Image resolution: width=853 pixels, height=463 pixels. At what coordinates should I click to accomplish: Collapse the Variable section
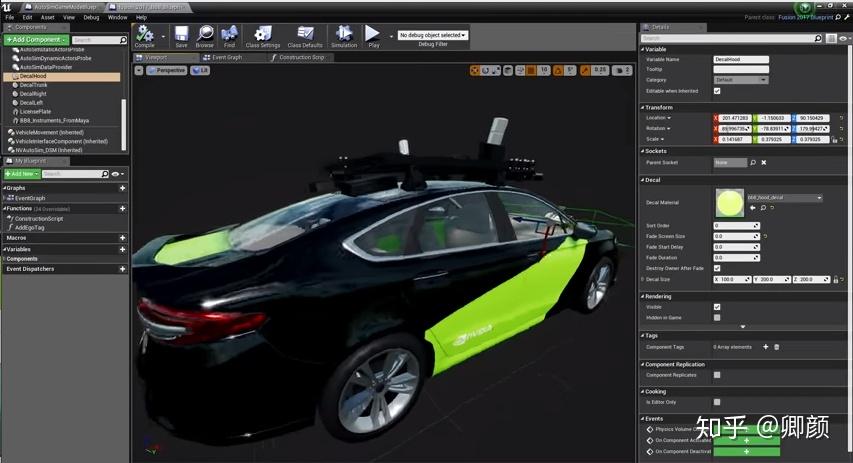coord(642,50)
